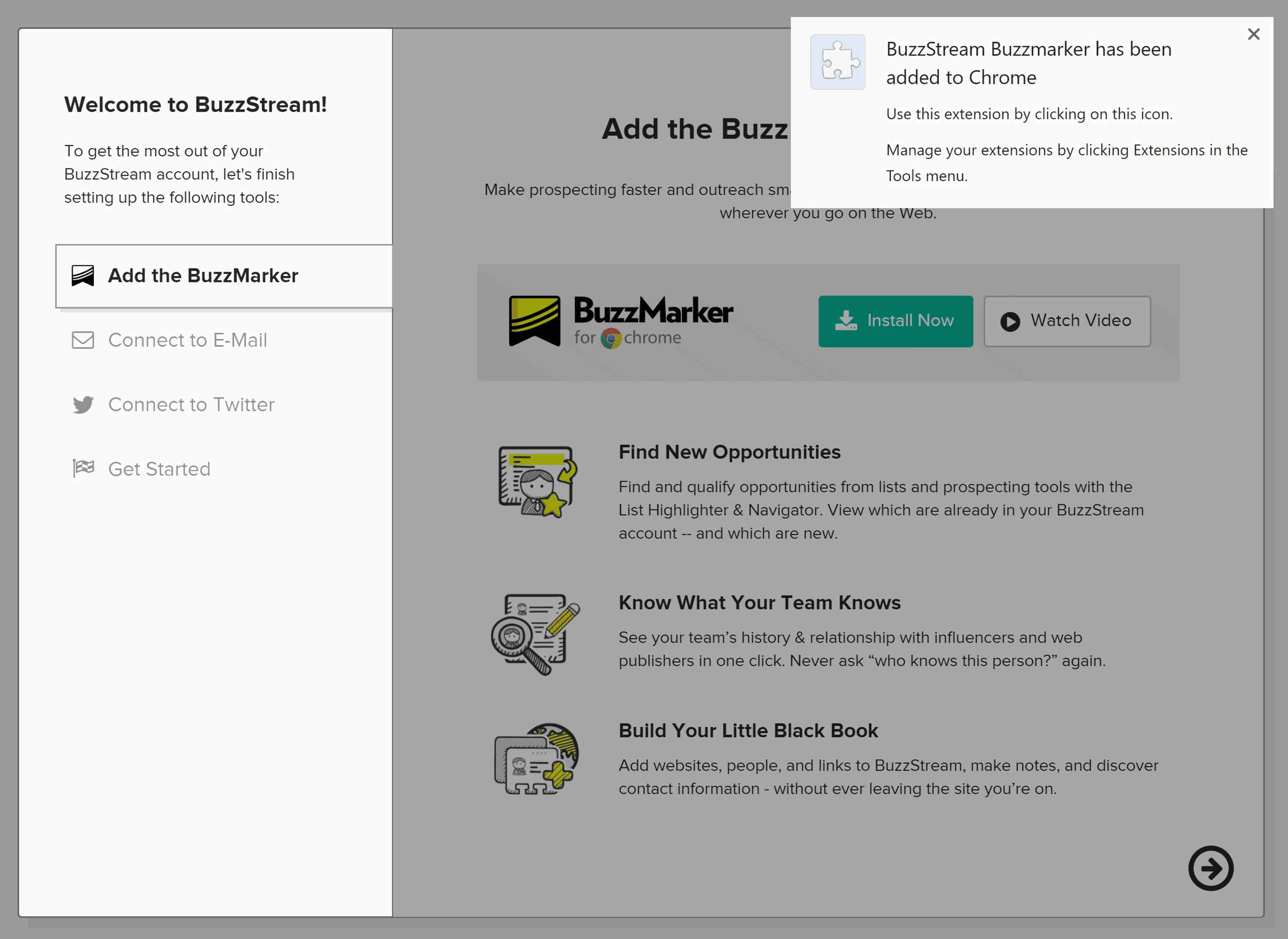Image resolution: width=1288 pixels, height=939 pixels.
Task: Click the Know What Your Team Knows illustration
Action: pos(536,634)
